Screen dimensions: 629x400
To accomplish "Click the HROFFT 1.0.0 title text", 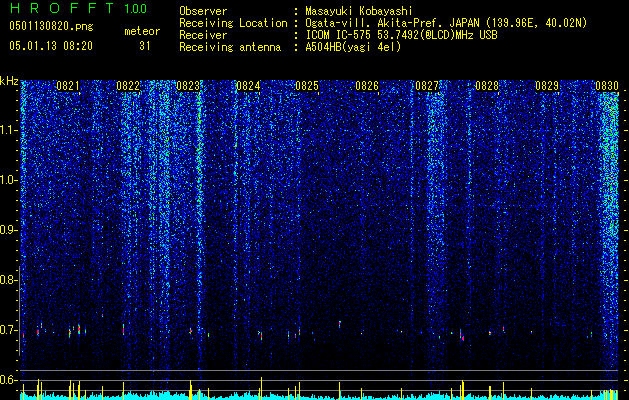I will (x=78, y=8).
